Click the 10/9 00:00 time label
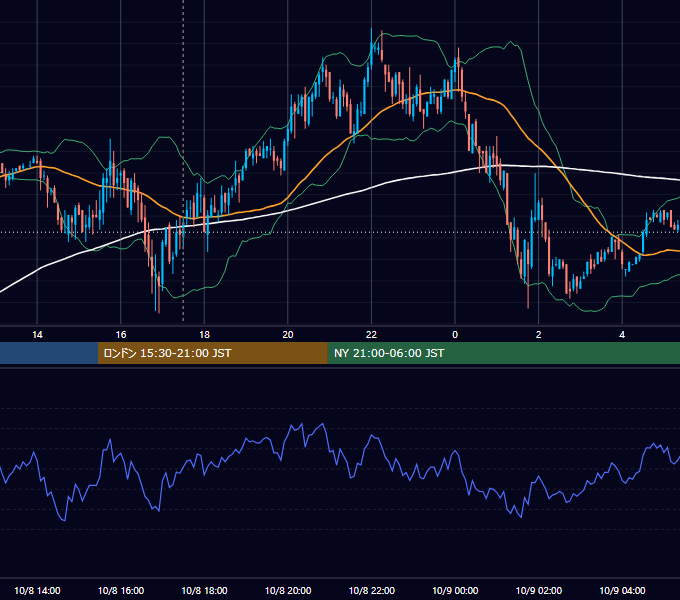This screenshot has height=600, width=680. tap(455, 590)
